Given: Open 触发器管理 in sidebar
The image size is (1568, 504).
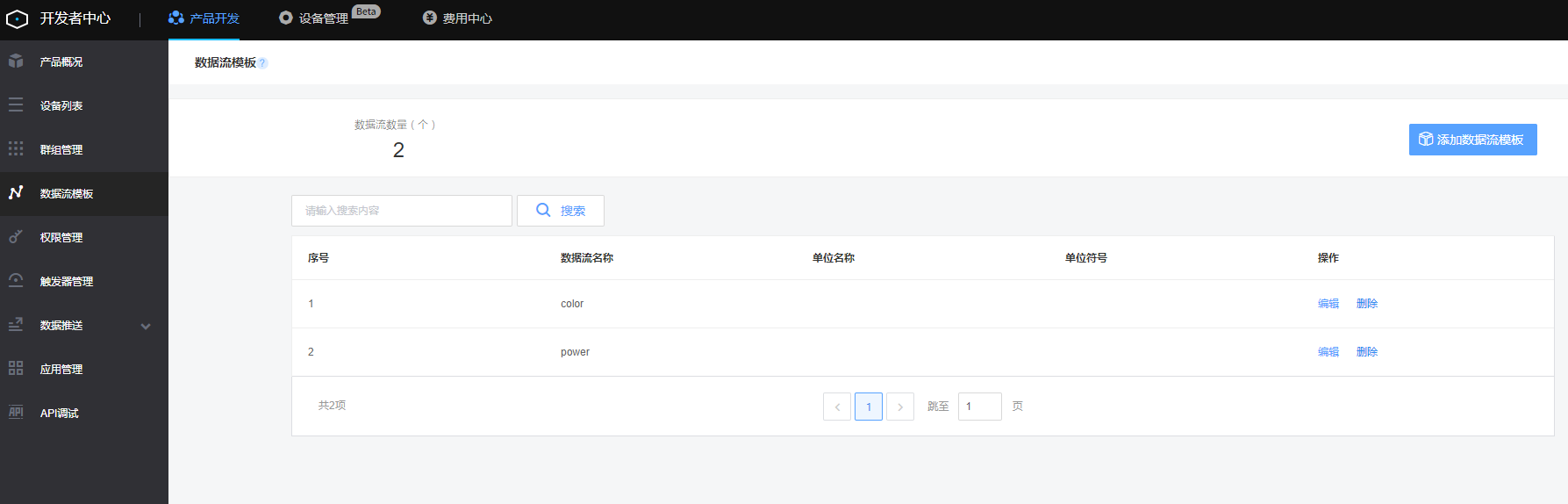Looking at the screenshot, I should 84,282.
